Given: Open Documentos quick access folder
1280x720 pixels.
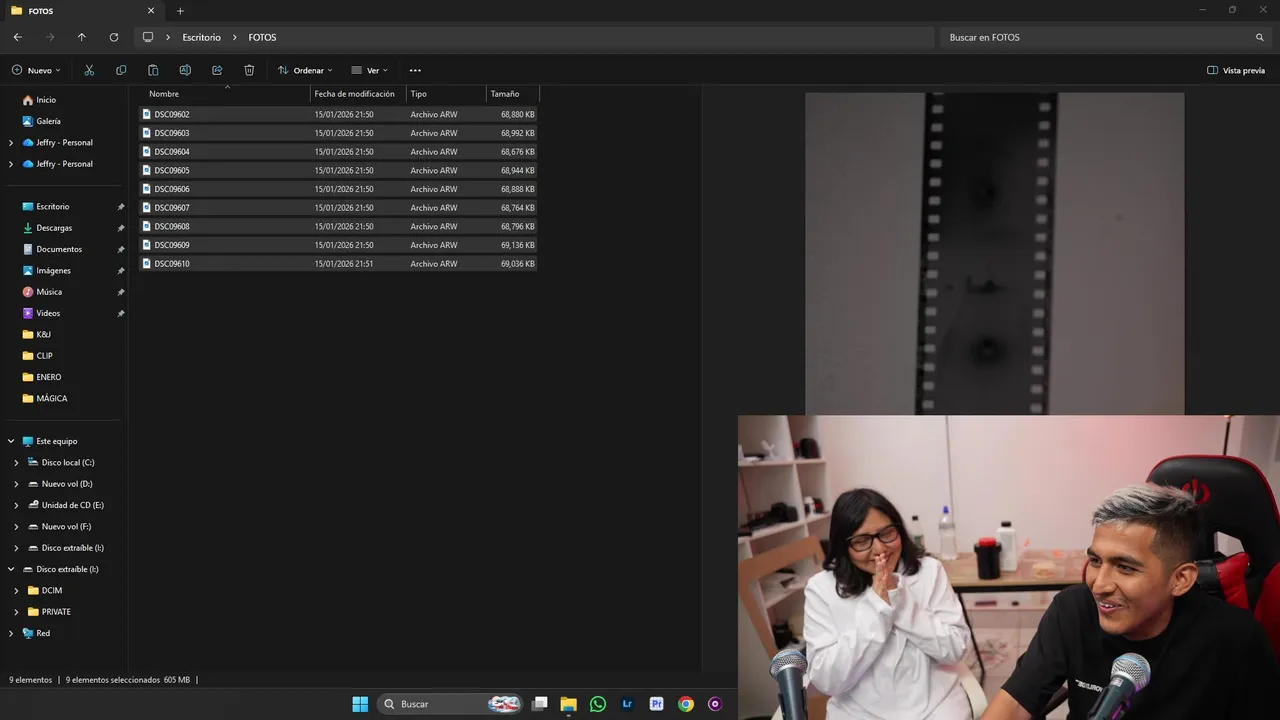Looking at the screenshot, I should click(59, 249).
